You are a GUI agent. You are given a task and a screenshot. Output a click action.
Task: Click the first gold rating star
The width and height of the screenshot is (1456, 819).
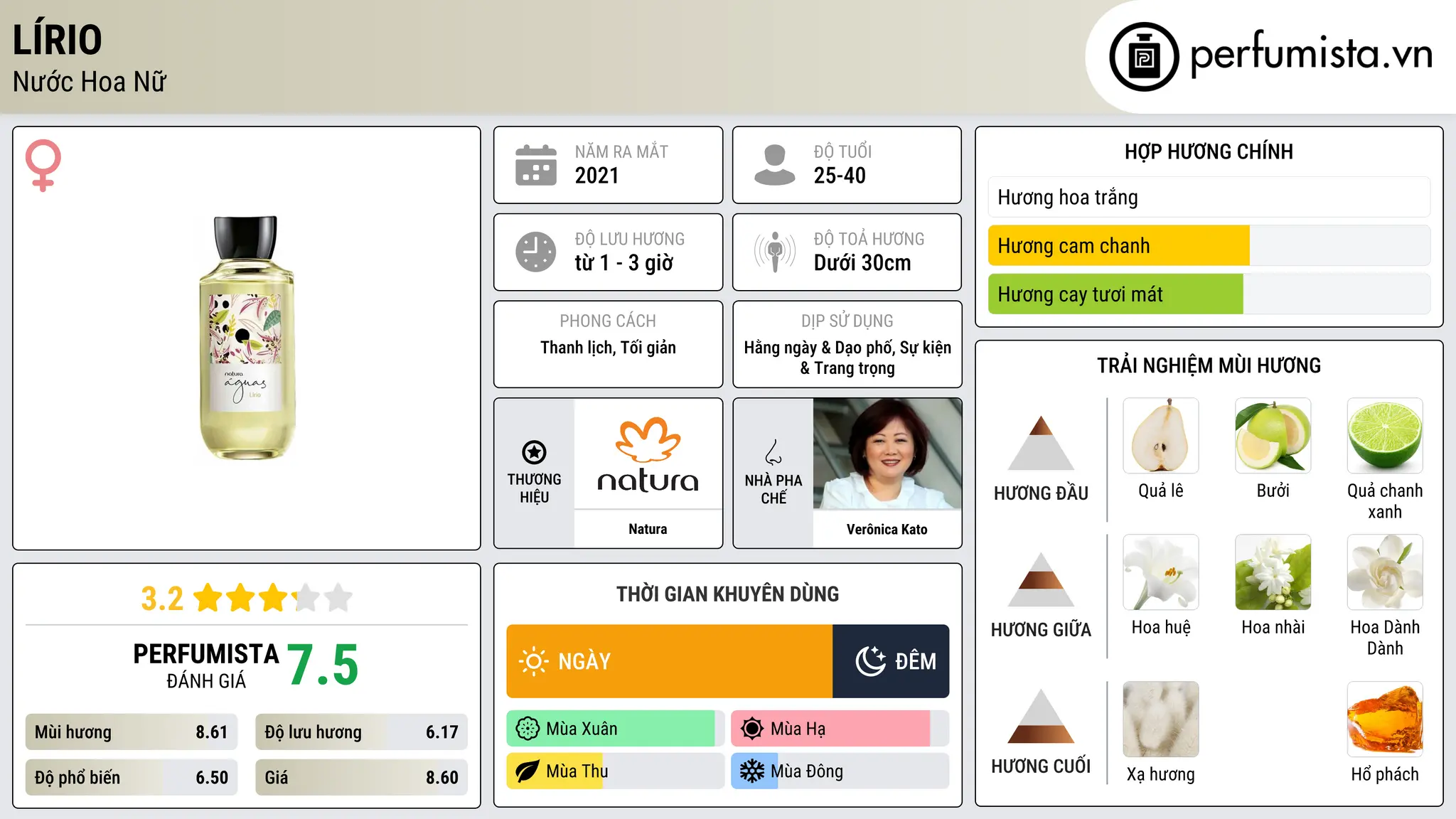(x=209, y=598)
